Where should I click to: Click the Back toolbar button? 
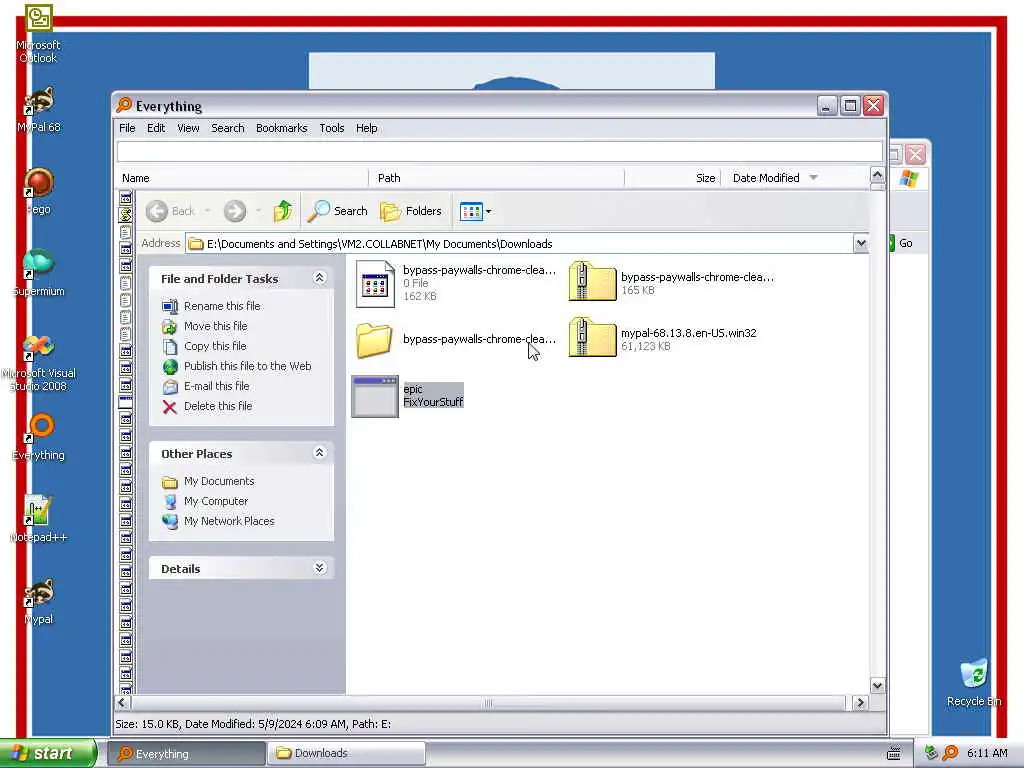click(170, 211)
